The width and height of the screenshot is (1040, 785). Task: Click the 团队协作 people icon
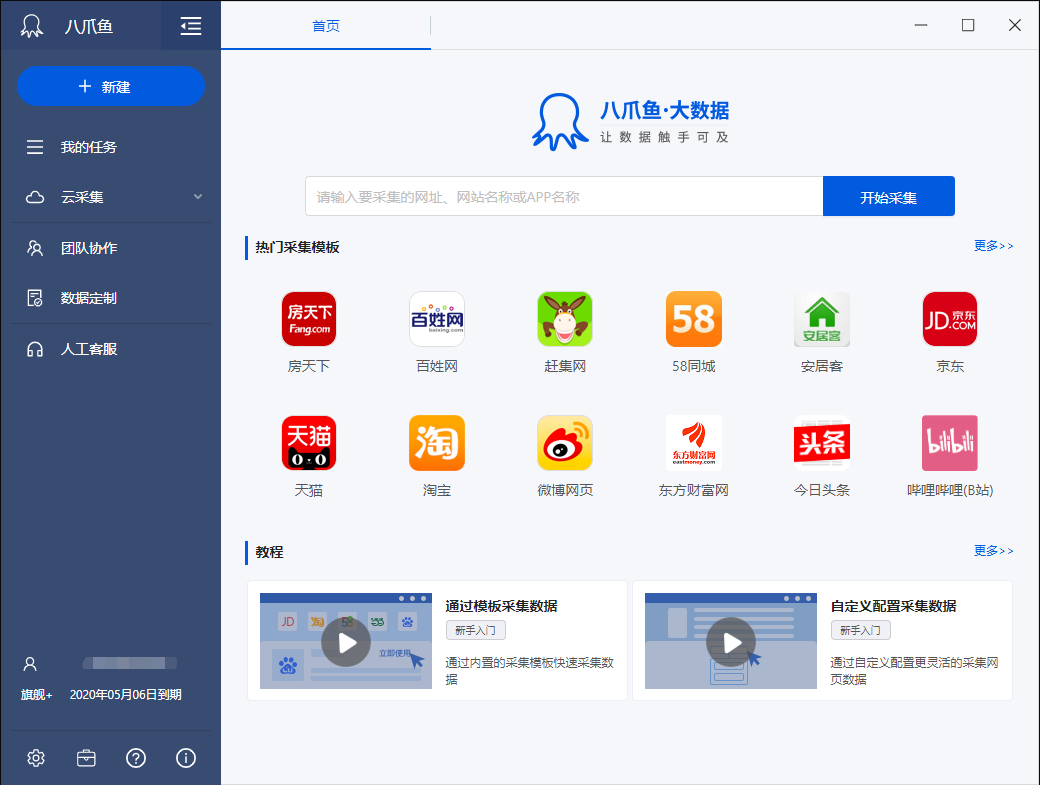click(34, 248)
